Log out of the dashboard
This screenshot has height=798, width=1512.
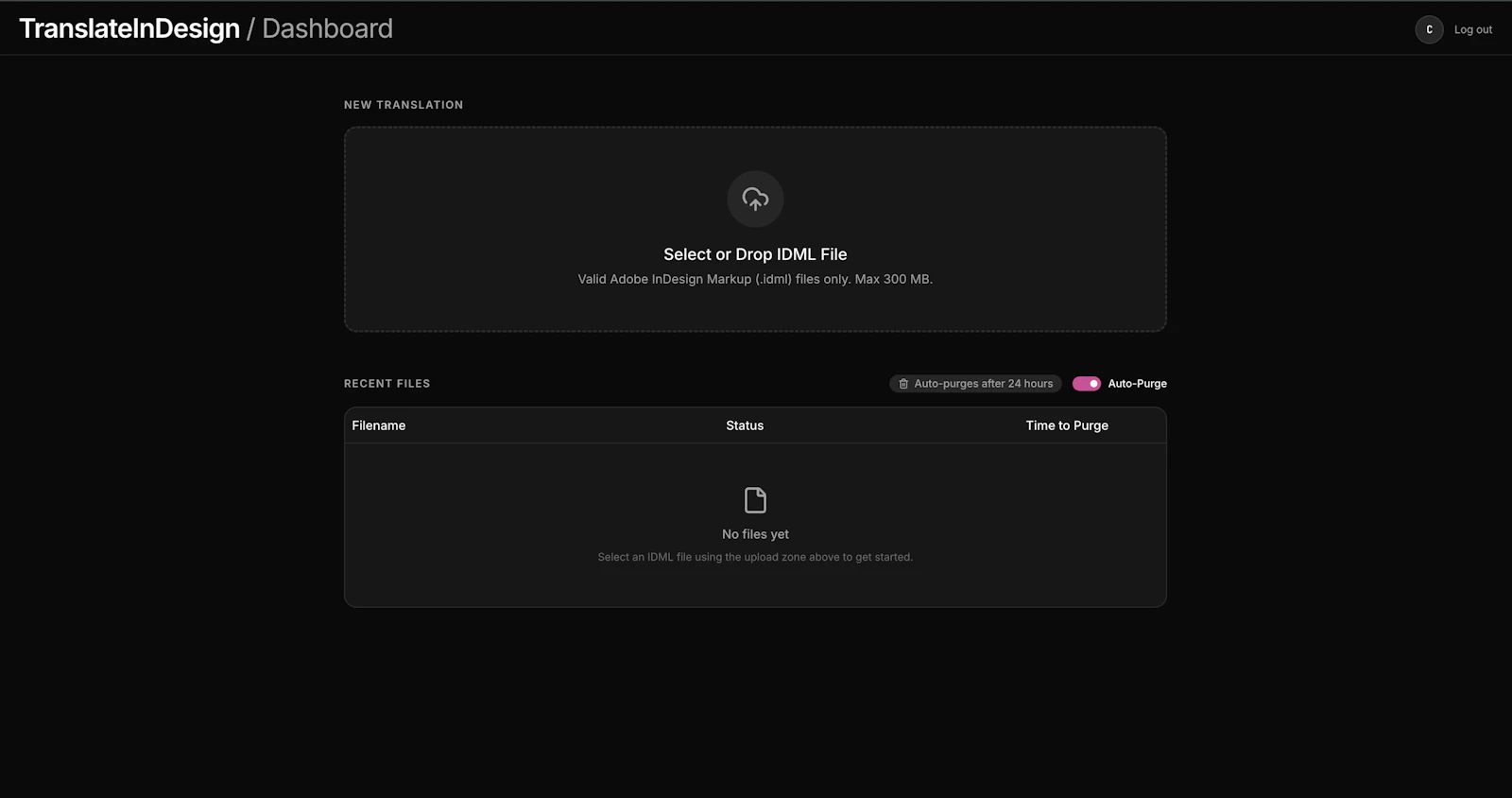[x=1473, y=29]
